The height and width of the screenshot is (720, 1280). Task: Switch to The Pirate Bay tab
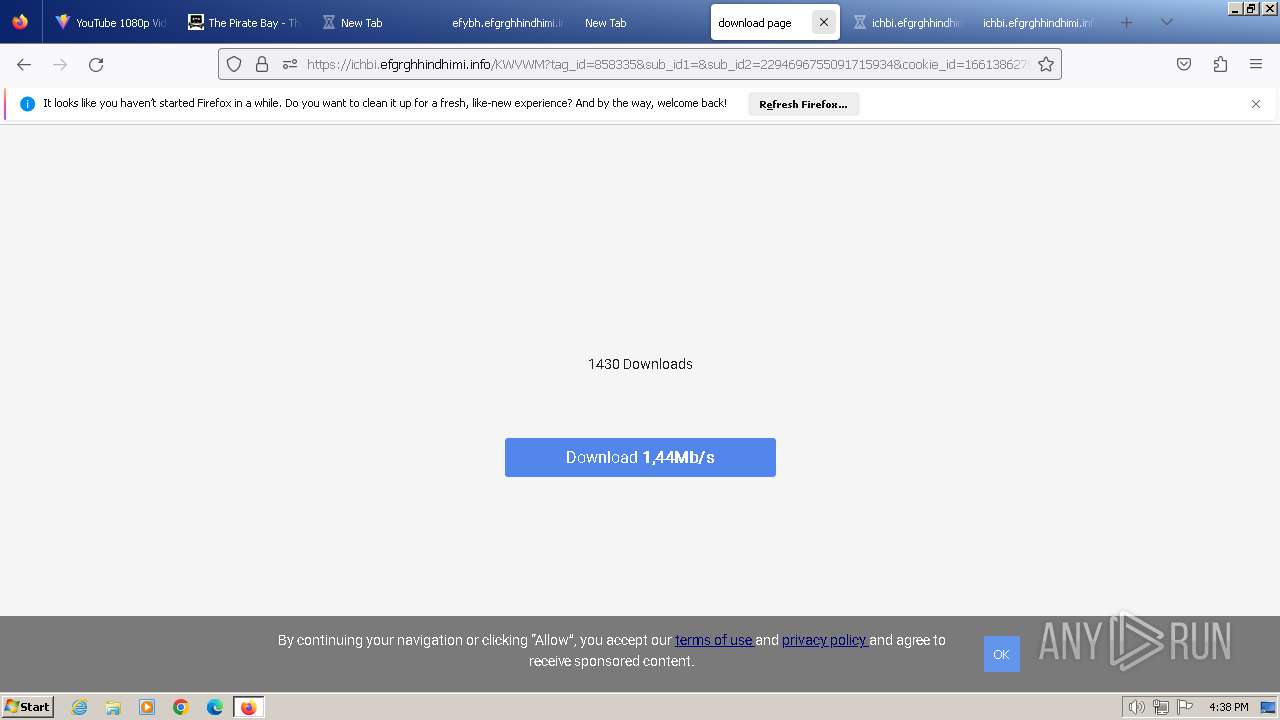coord(243,22)
